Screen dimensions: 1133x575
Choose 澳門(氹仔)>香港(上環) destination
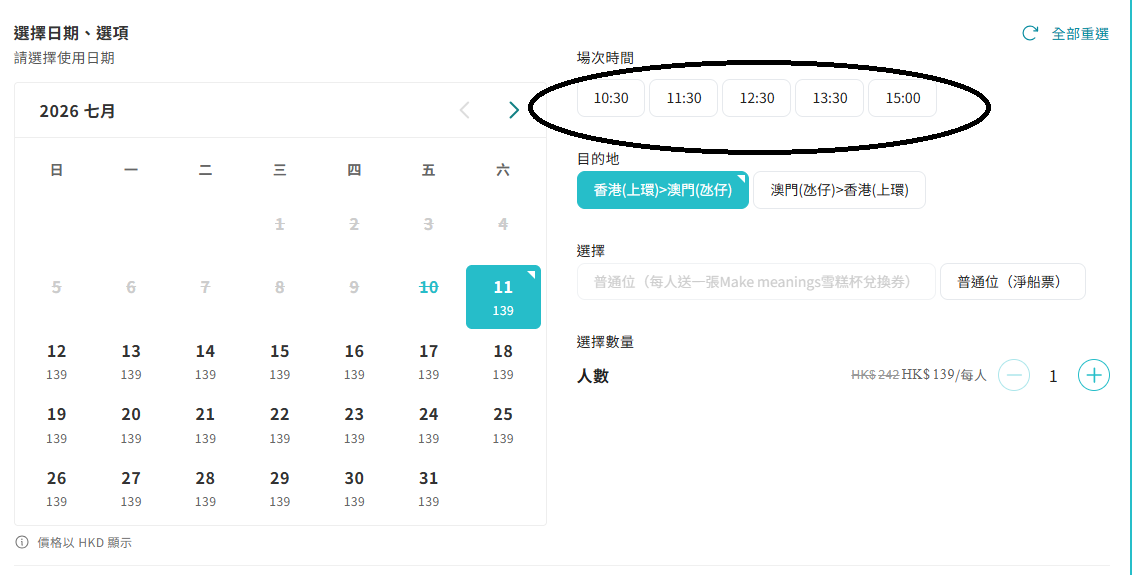pyautogui.click(x=840, y=190)
